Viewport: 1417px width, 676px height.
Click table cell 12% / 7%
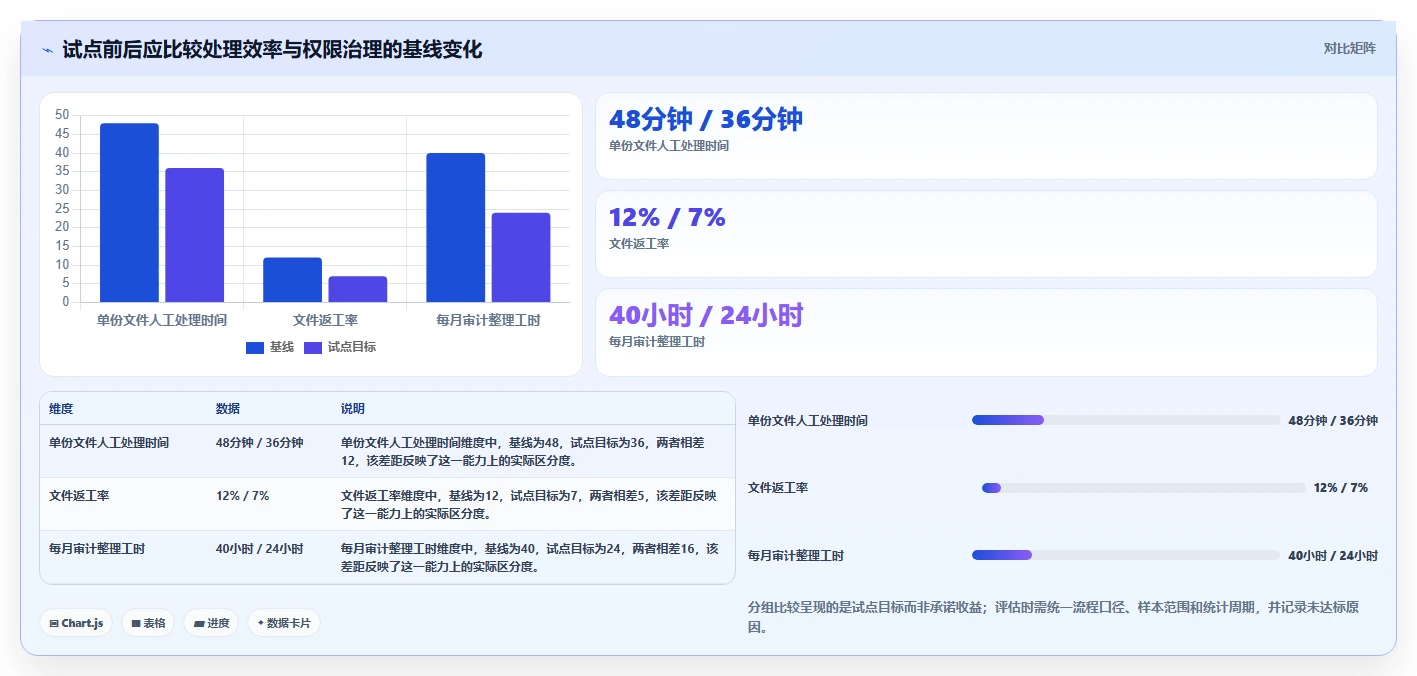pyautogui.click(x=242, y=495)
